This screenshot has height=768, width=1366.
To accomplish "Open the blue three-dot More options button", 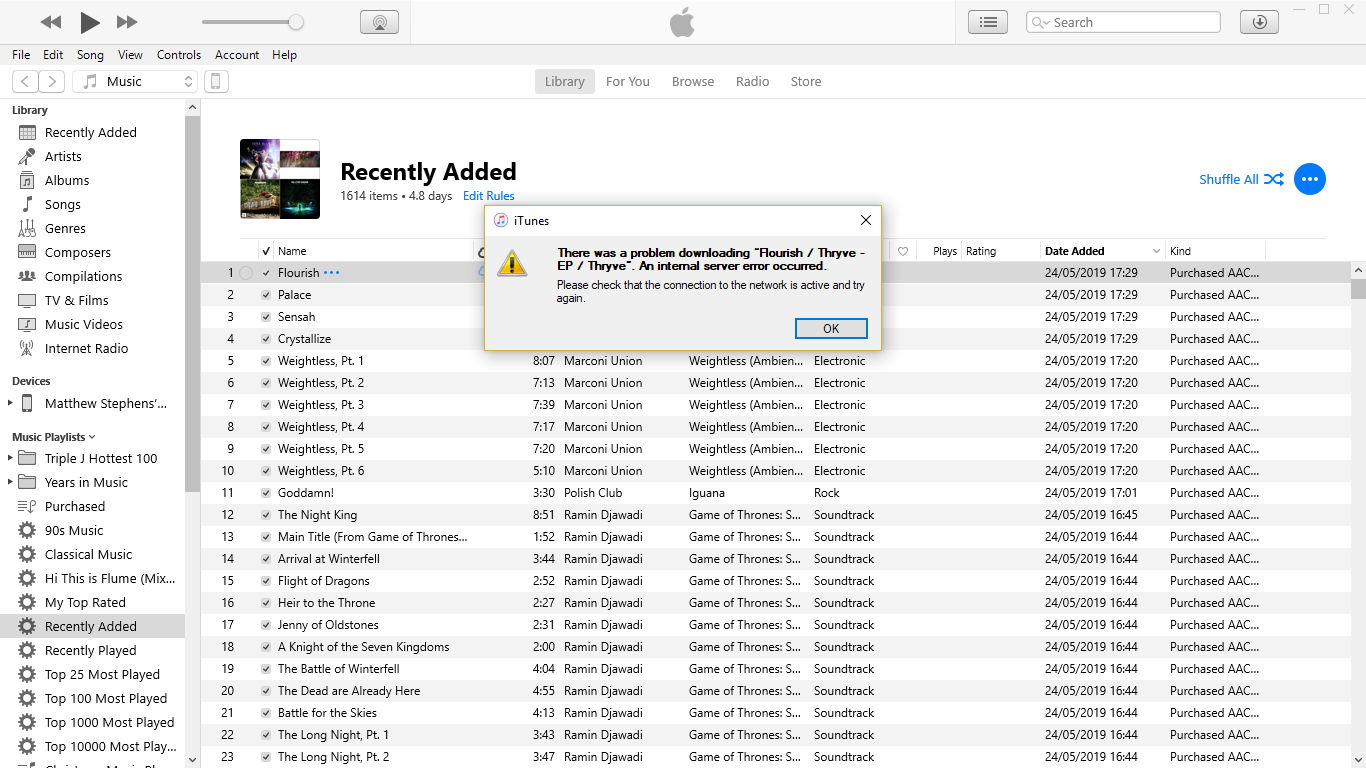I will click(1310, 179).
